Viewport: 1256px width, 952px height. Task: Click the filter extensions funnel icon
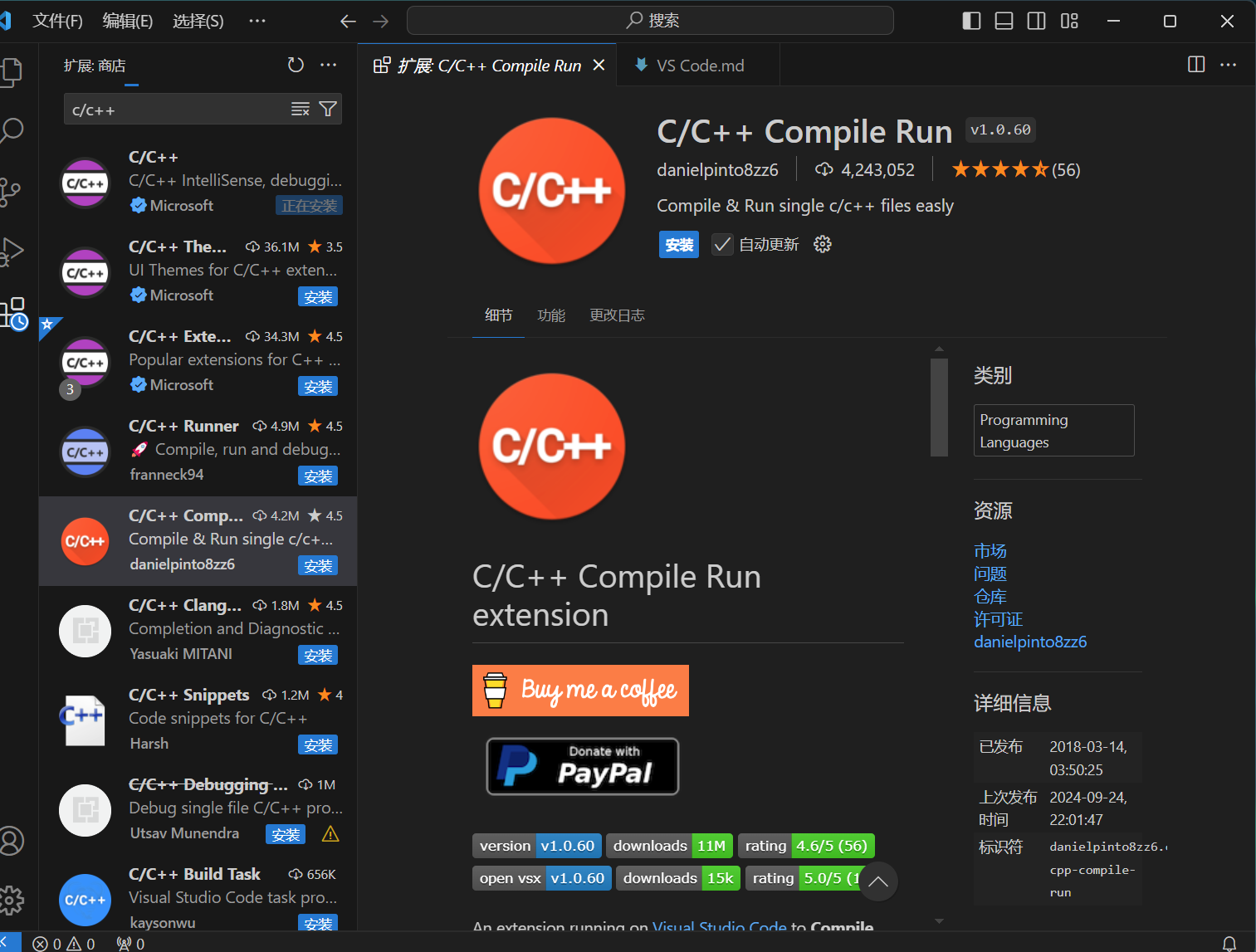(x=328, y=109)
